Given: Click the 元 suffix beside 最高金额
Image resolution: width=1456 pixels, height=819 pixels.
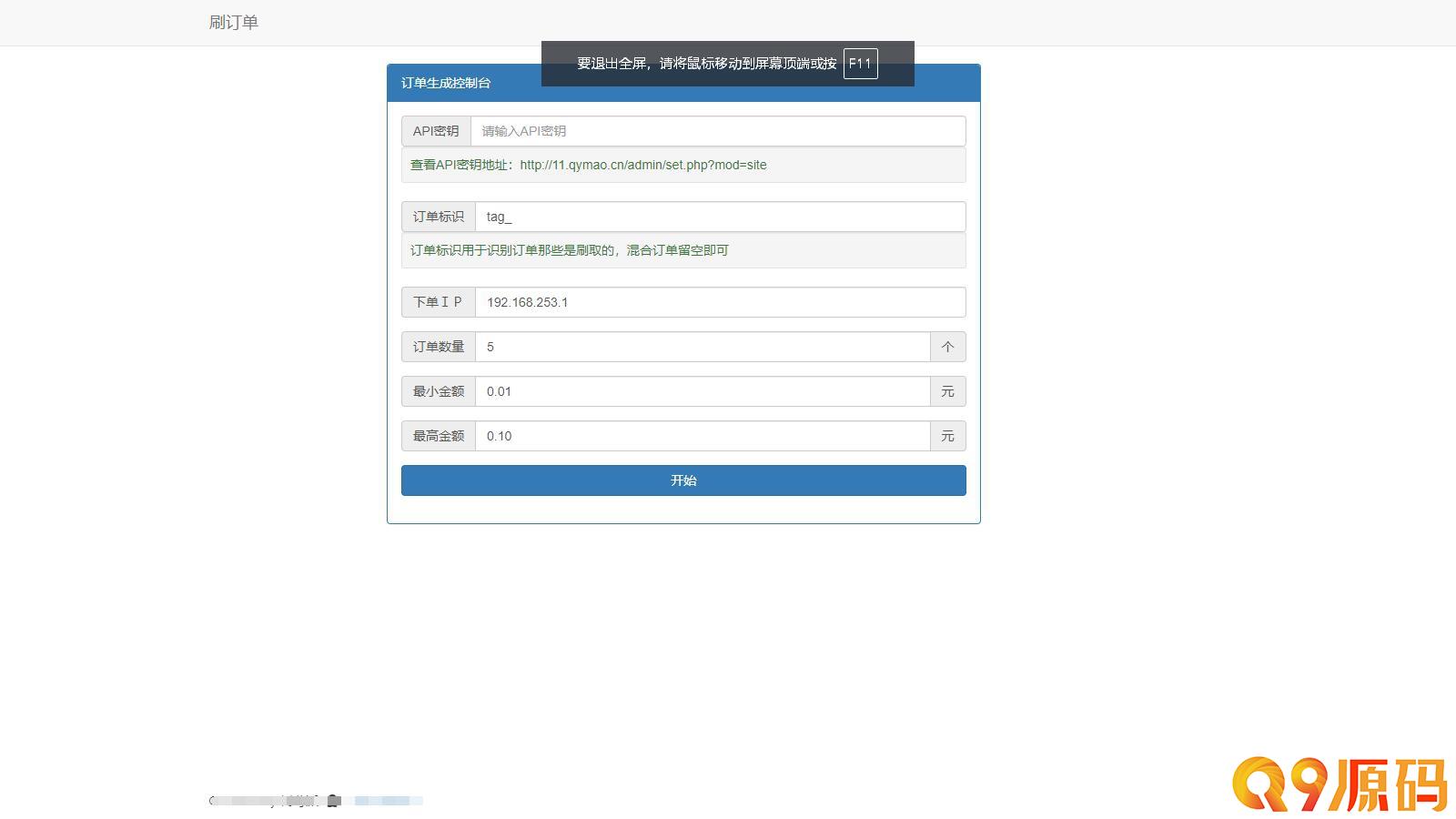Looking at the screenshot, I should [948, 436].
